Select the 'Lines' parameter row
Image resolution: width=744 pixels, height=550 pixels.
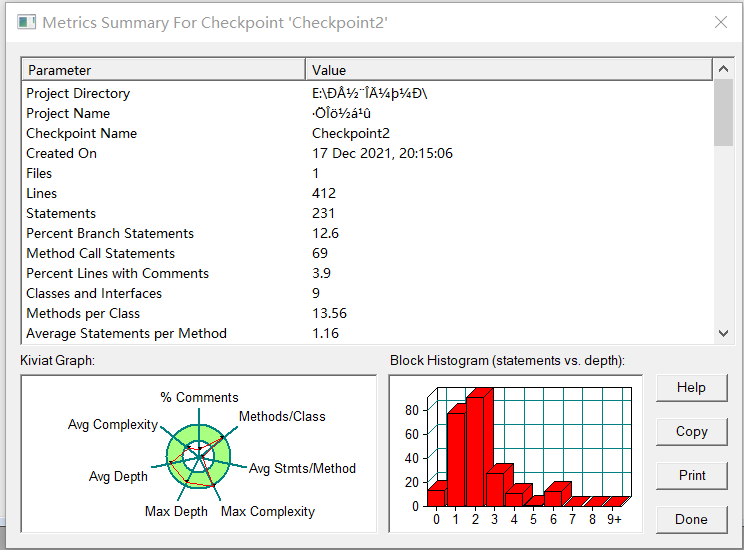[x=368, y=193]
